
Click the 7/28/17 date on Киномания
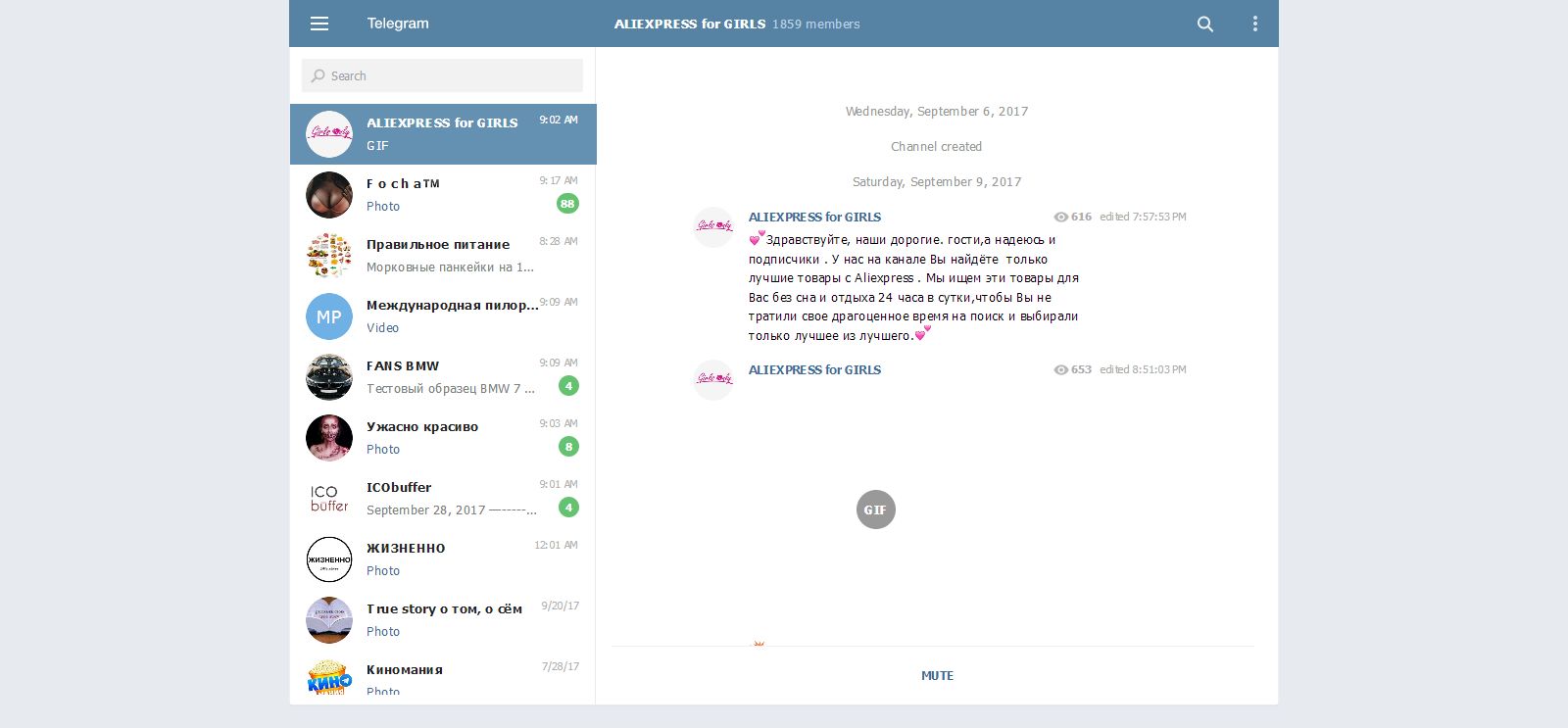[560, 667]
